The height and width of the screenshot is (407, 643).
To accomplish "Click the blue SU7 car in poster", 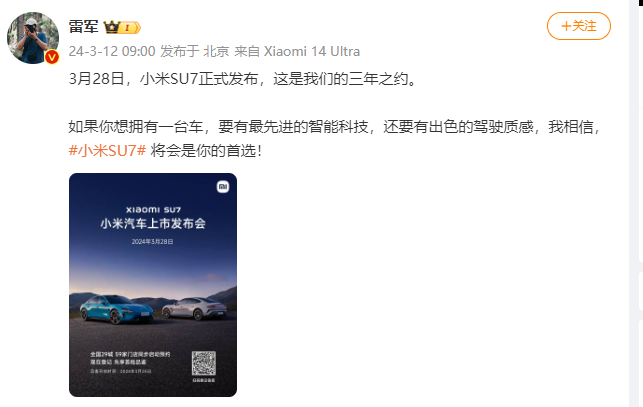I will tap(116, 309).
